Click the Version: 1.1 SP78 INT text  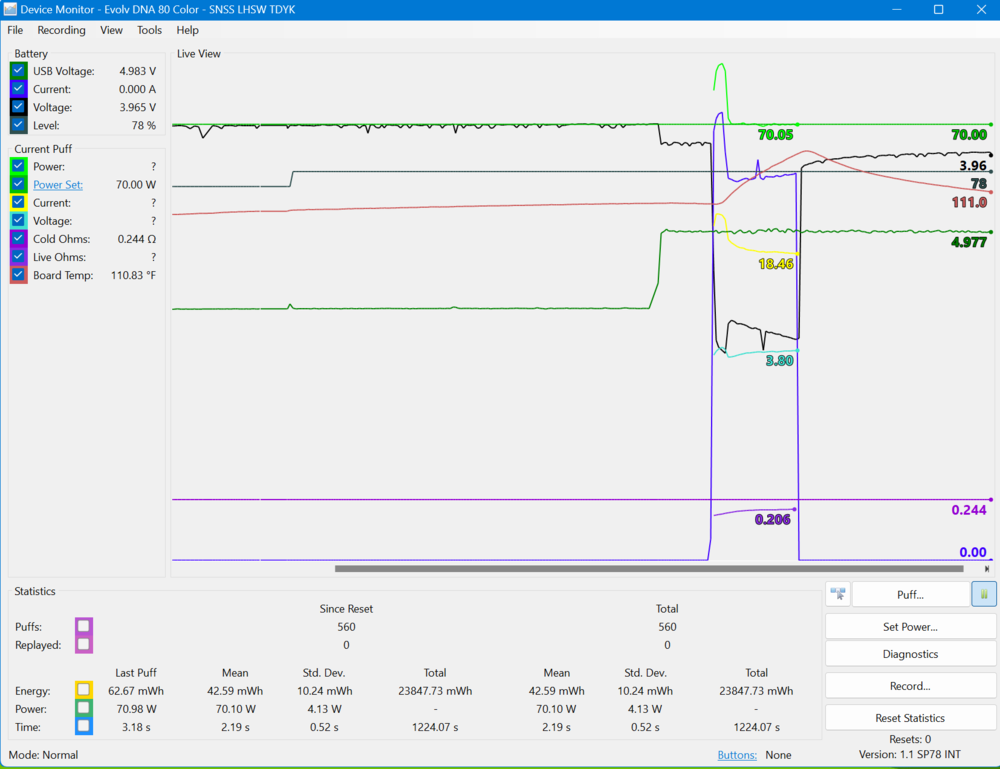pyautogui.click(x=909, y=754)
